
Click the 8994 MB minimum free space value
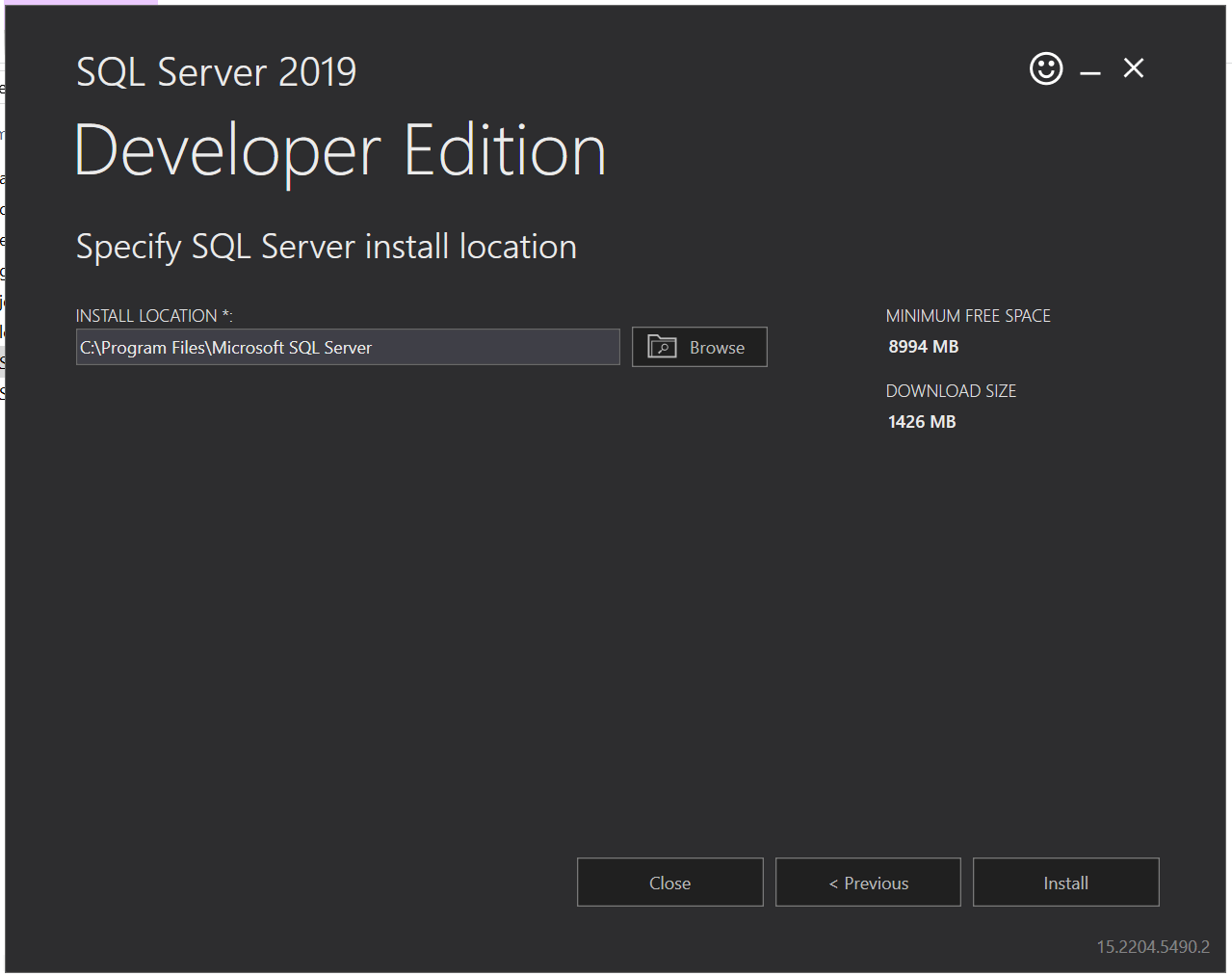924,347
